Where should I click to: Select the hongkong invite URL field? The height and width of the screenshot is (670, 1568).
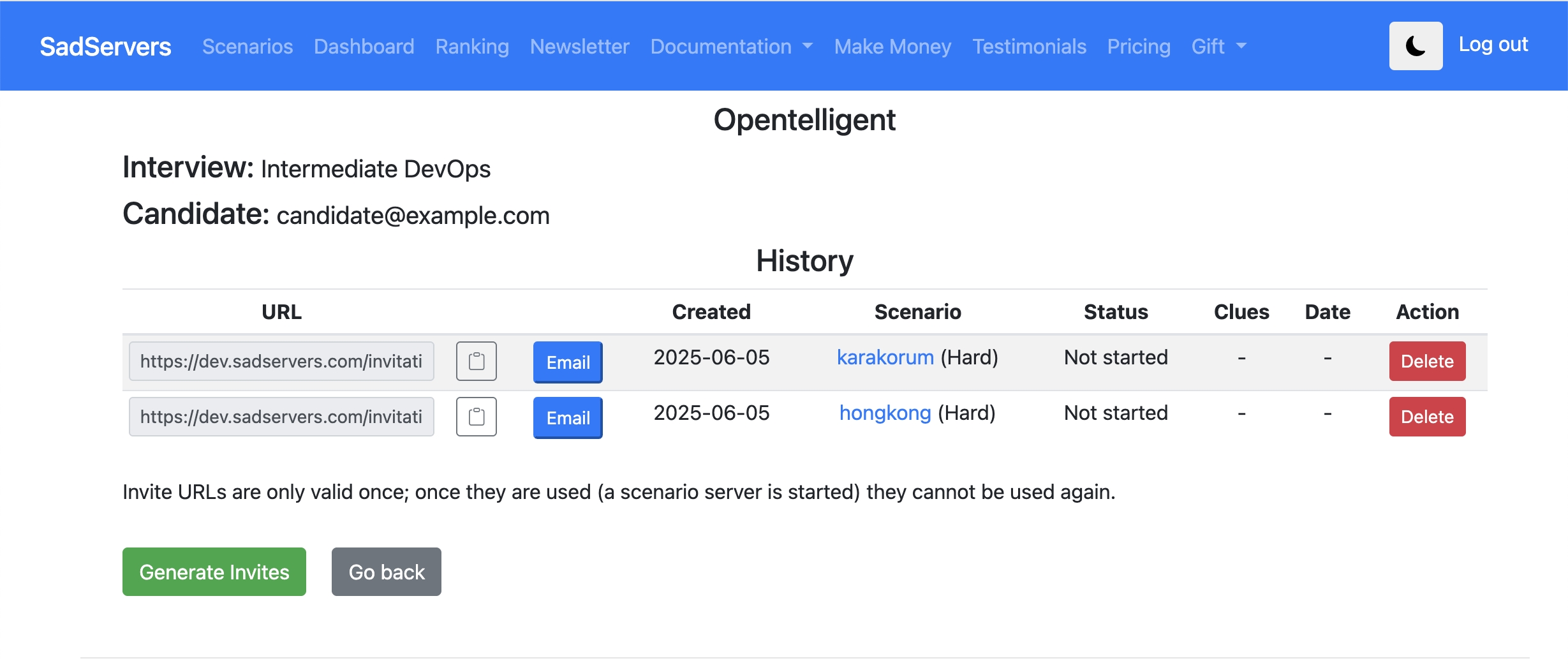coord(281,417)
